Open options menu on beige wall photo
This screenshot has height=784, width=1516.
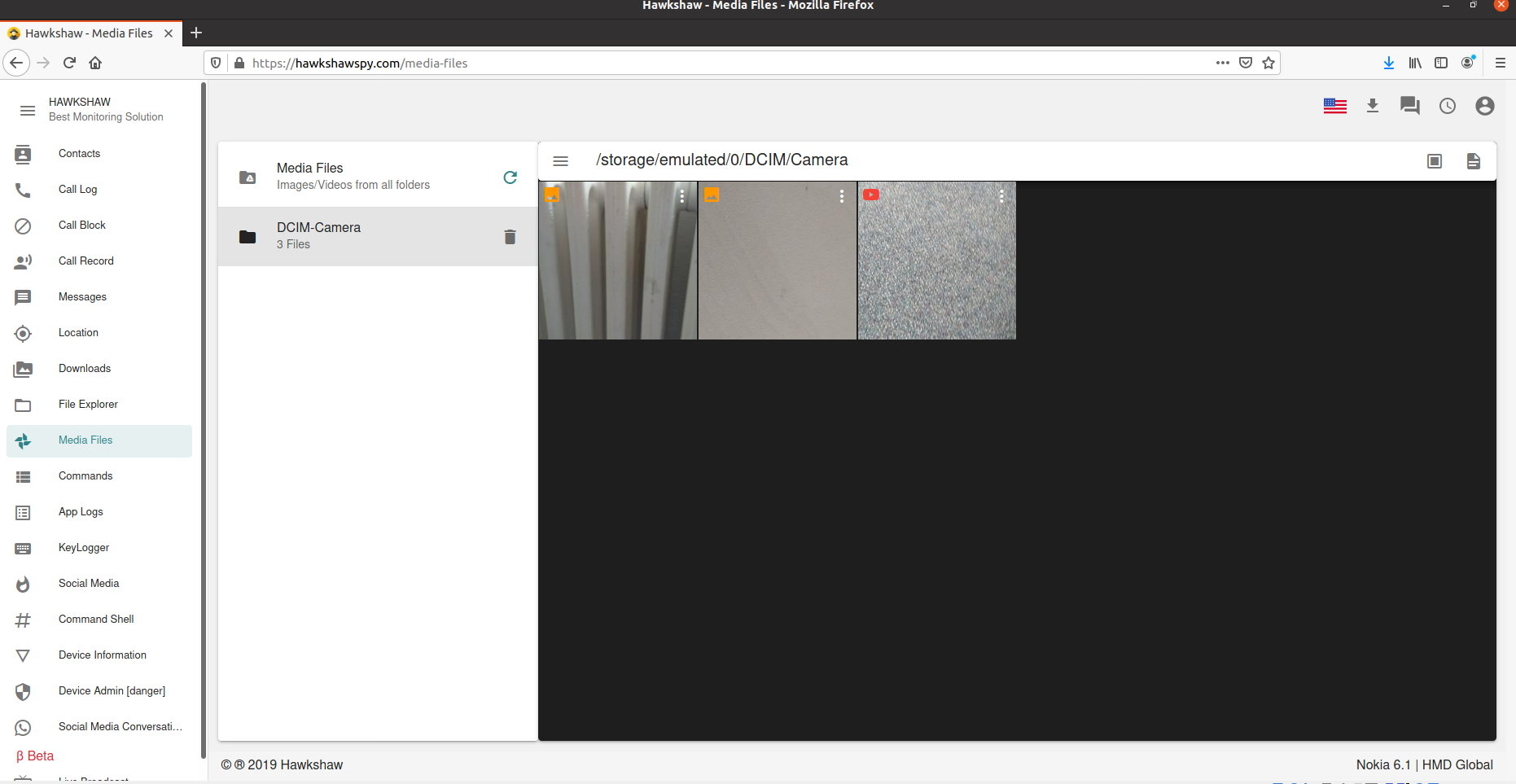click(841, 196)
